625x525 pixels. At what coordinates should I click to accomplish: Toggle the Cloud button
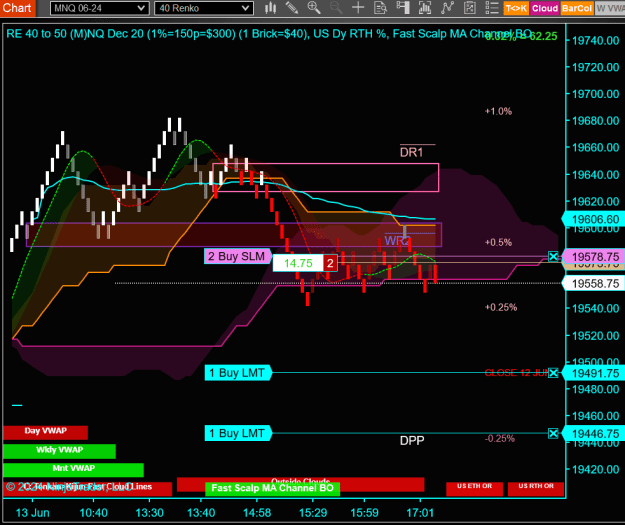(545, 8)
